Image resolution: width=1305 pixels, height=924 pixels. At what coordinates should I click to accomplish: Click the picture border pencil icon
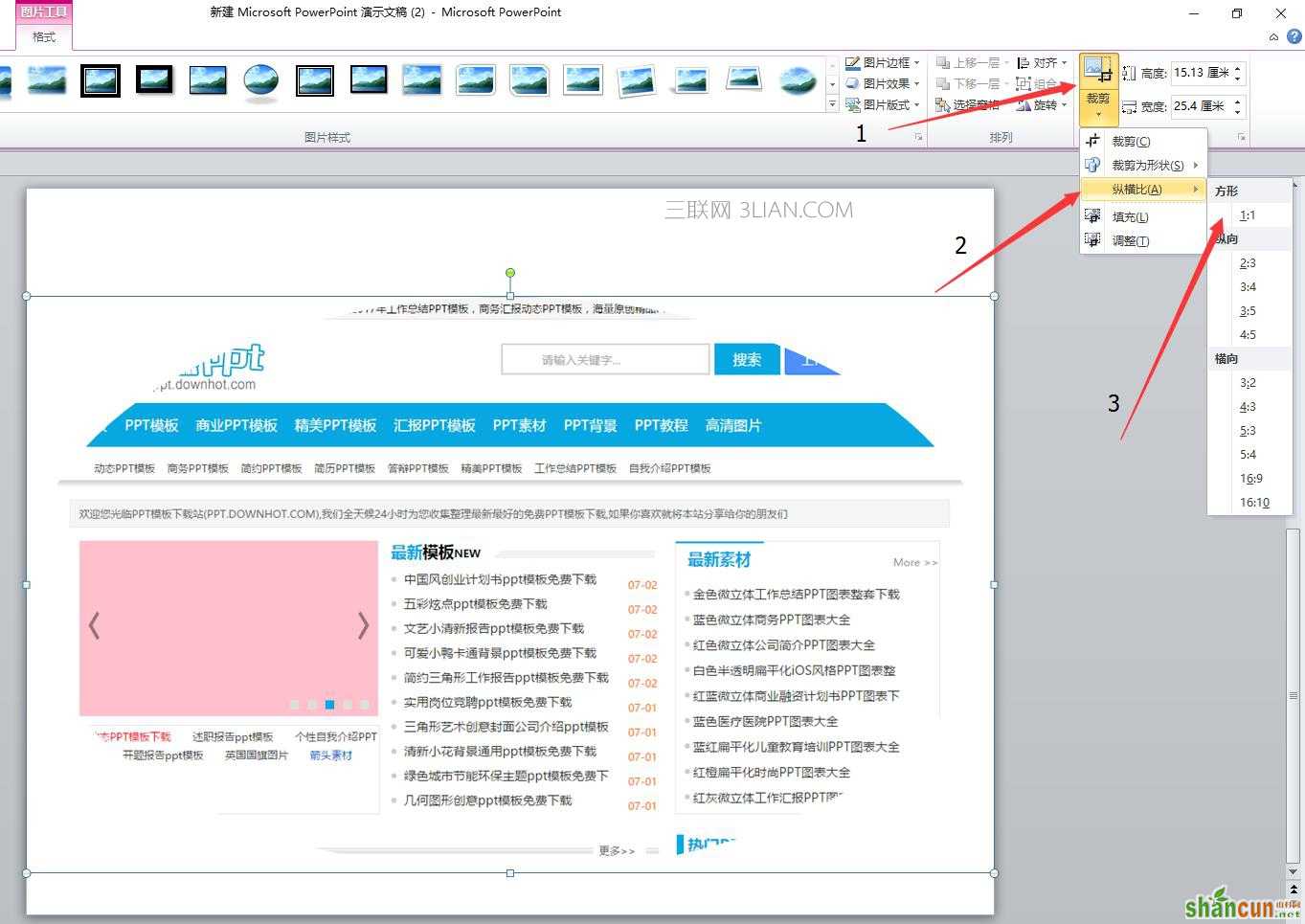point(852,62)
